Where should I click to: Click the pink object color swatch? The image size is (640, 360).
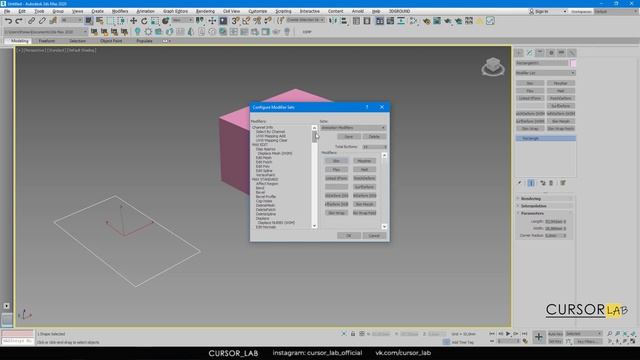573,63
